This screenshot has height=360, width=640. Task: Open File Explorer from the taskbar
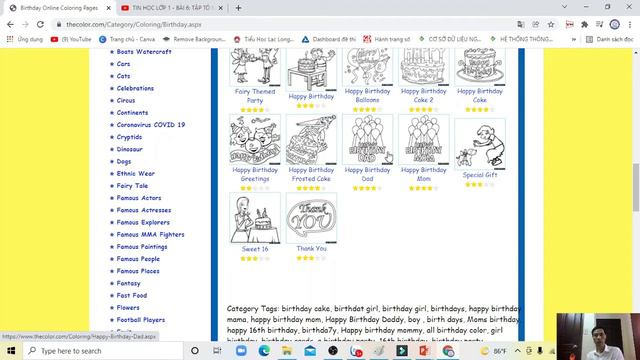(287, 351)
